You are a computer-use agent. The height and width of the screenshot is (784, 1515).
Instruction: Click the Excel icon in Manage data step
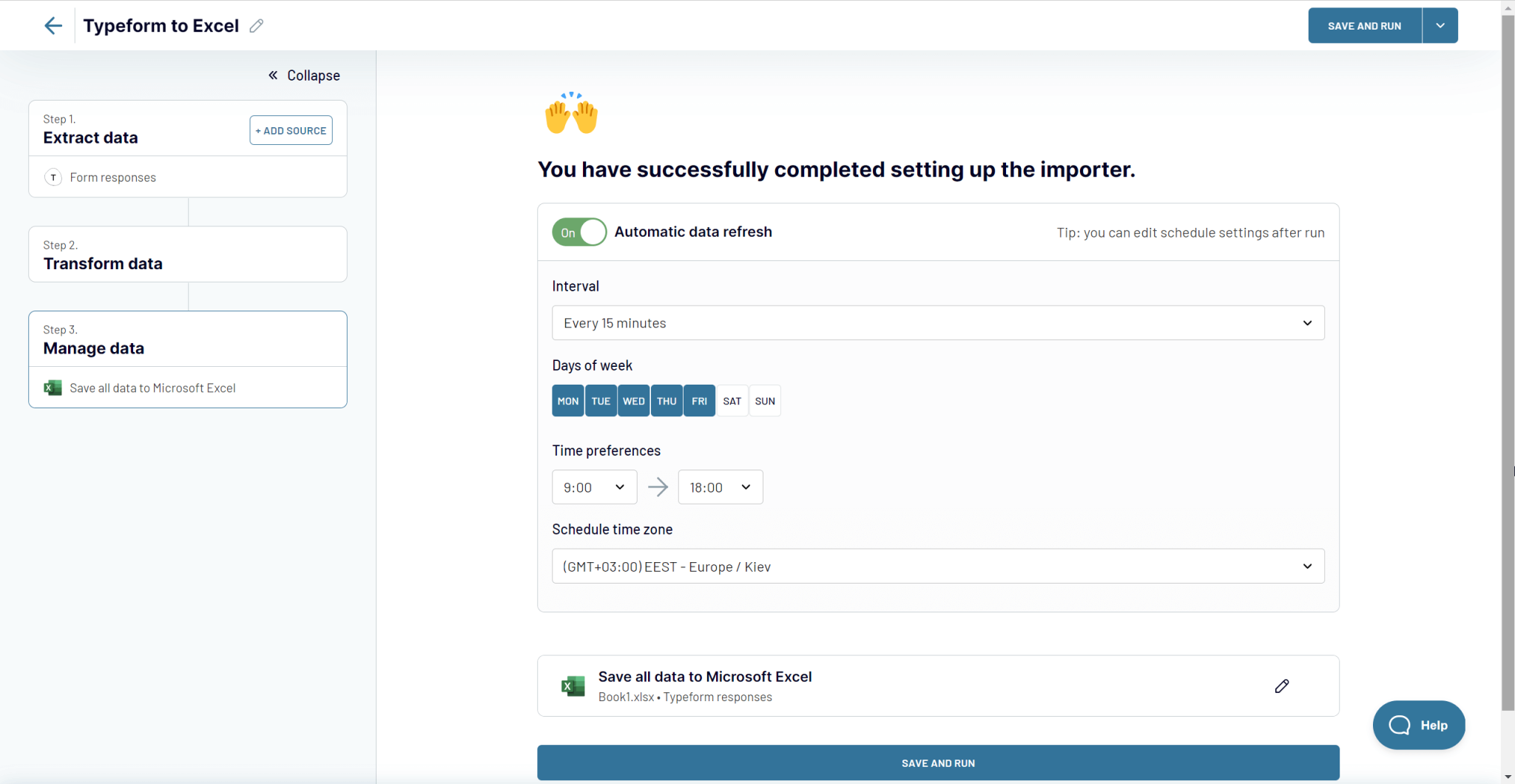[53, 387]
